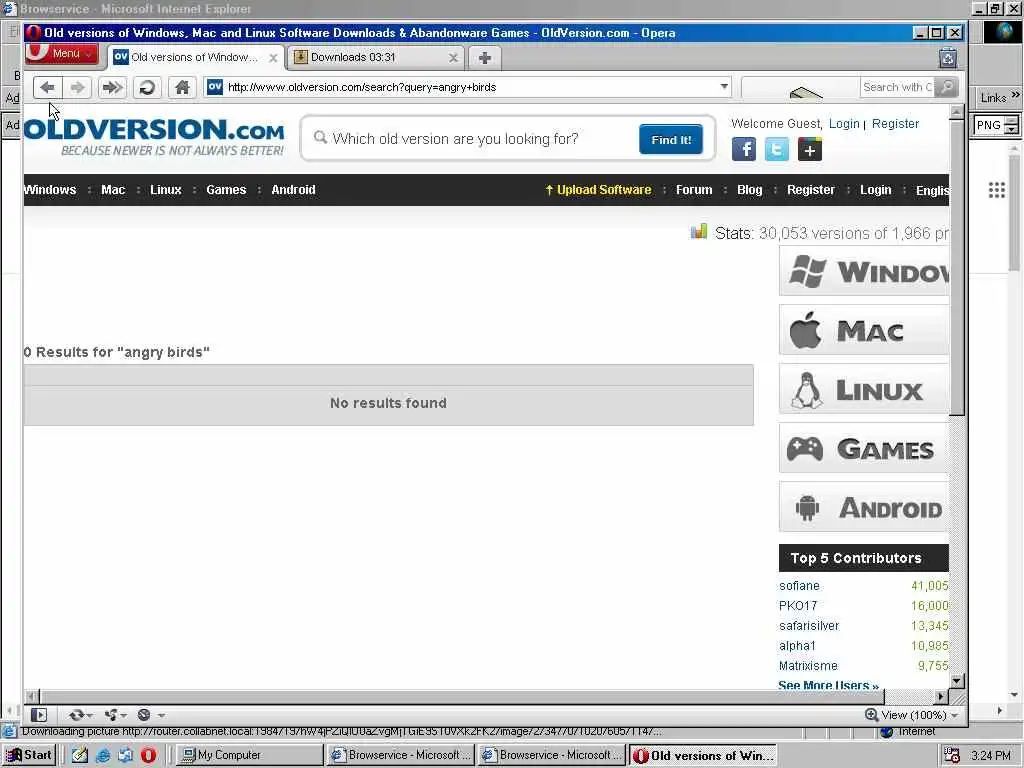1024x768 pixels.
Task: Click the site search box placeholder text
Action: 455,138
